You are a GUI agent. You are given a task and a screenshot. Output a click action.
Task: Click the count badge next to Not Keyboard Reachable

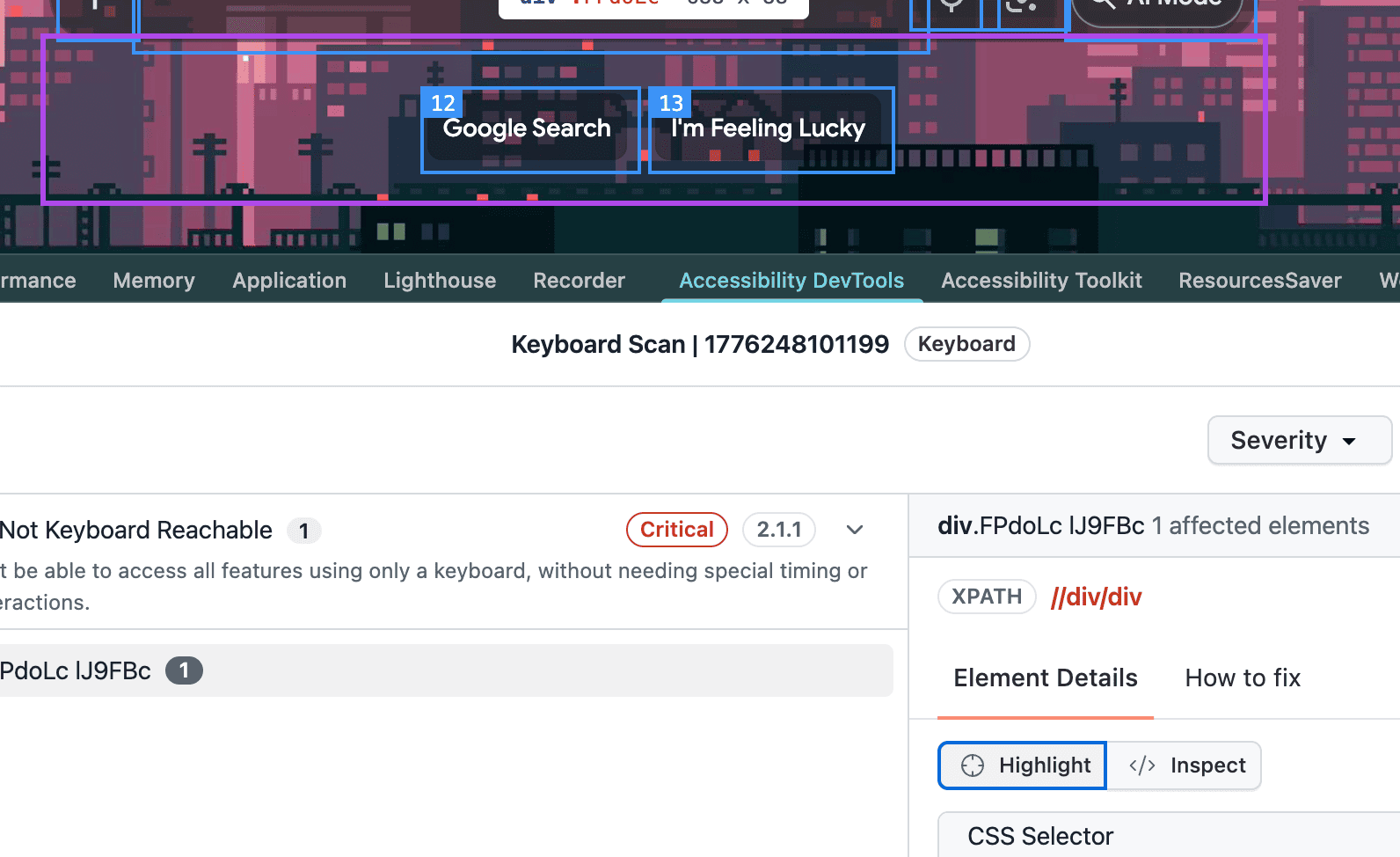point(304,531)
